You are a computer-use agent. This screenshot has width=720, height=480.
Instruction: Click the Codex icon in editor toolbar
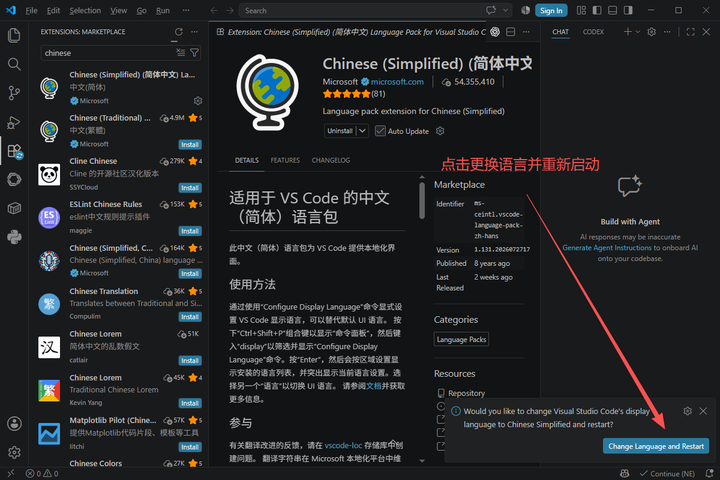pos(495,32)
